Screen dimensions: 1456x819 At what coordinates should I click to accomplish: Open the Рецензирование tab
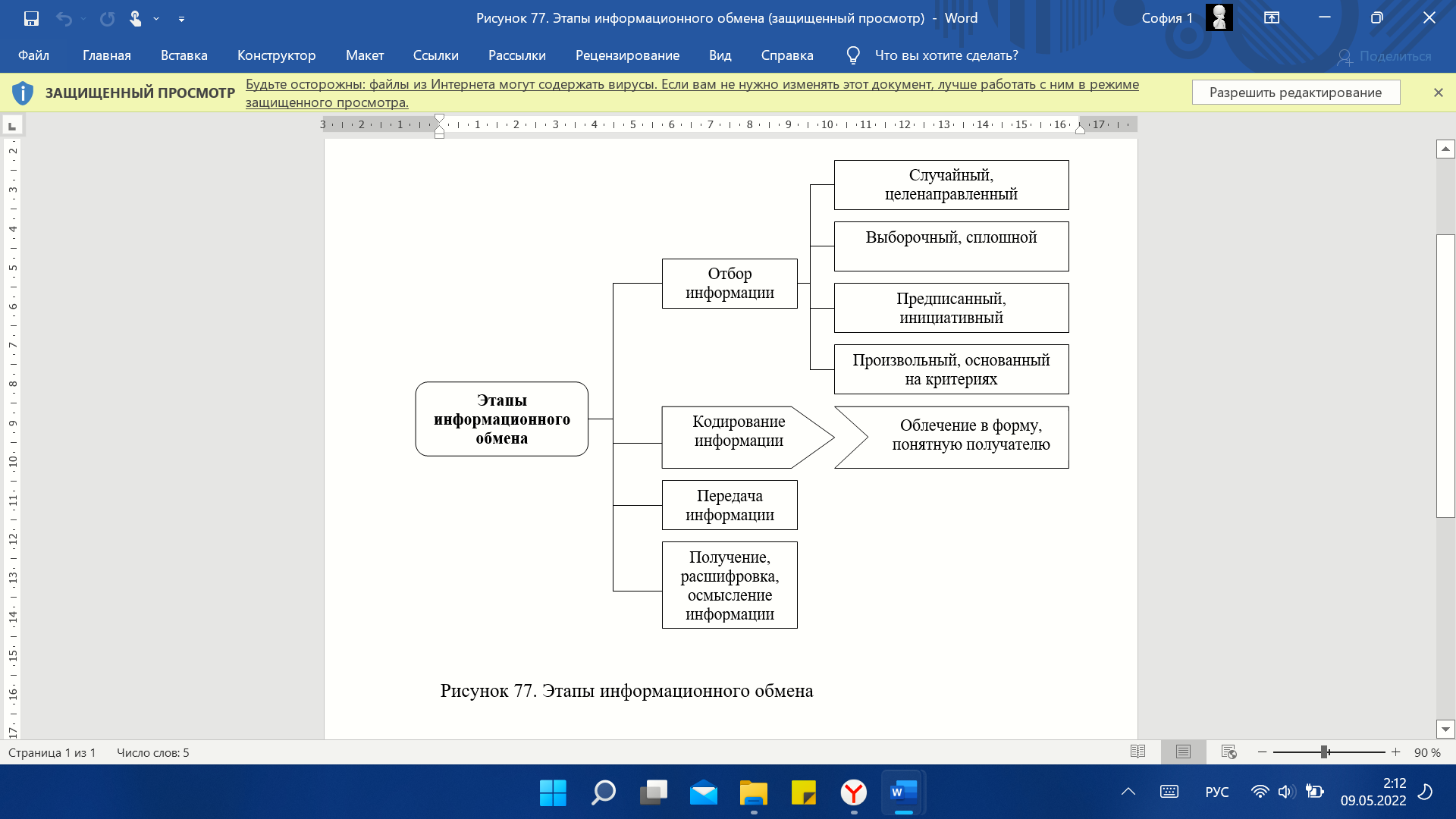pyautogui.click(x=627, y=55)
